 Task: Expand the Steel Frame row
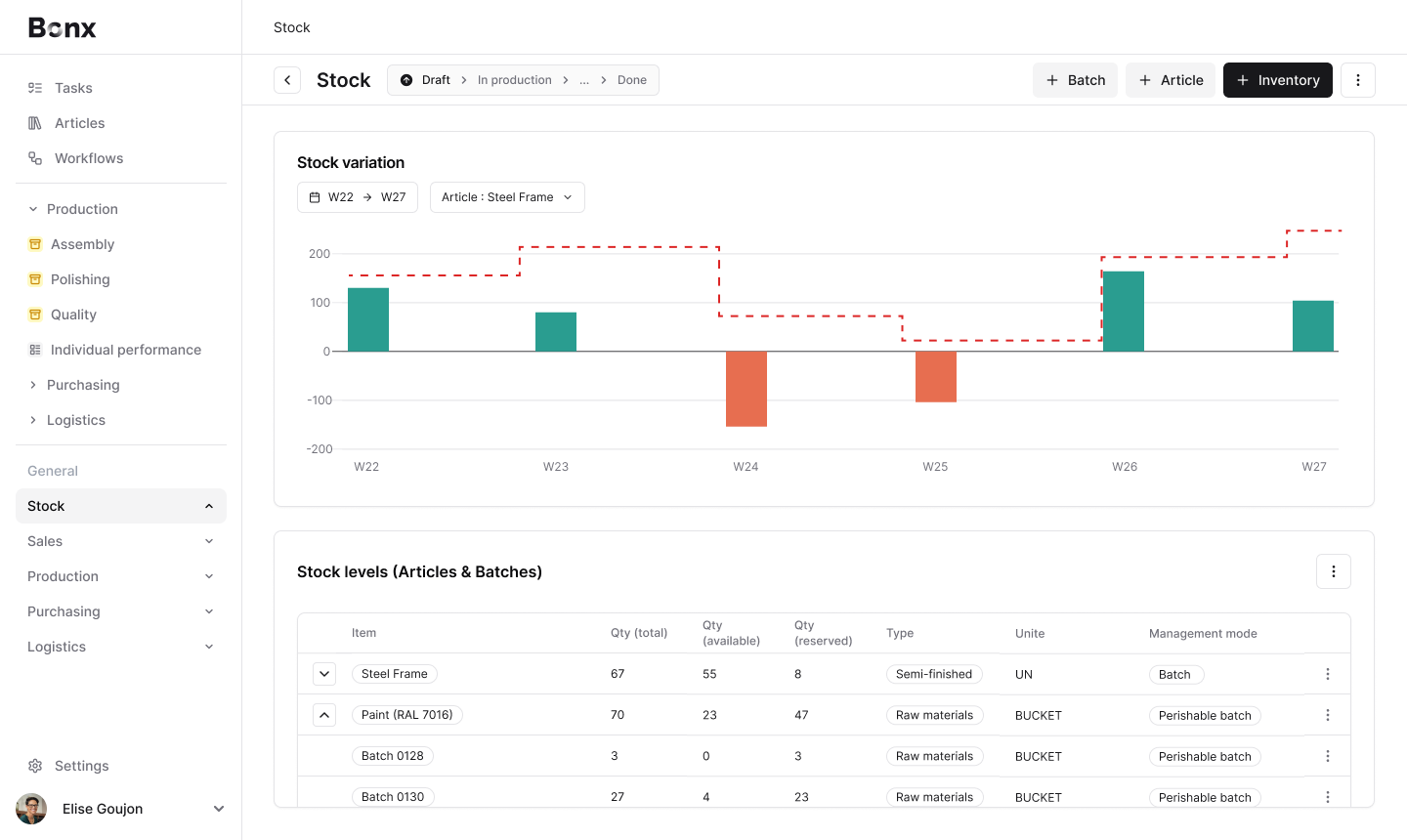click(x=324, y=674)
